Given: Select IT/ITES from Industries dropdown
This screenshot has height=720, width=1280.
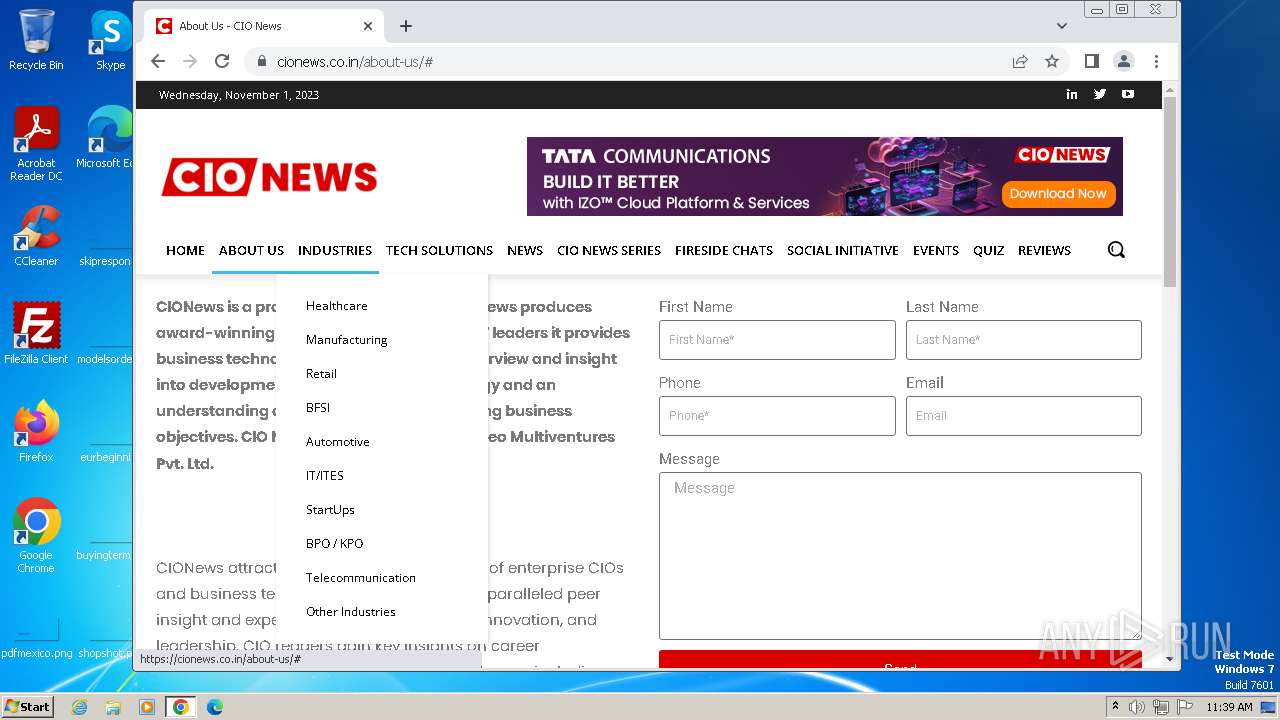Looking at the screenshot, I should tap(325, 476).
